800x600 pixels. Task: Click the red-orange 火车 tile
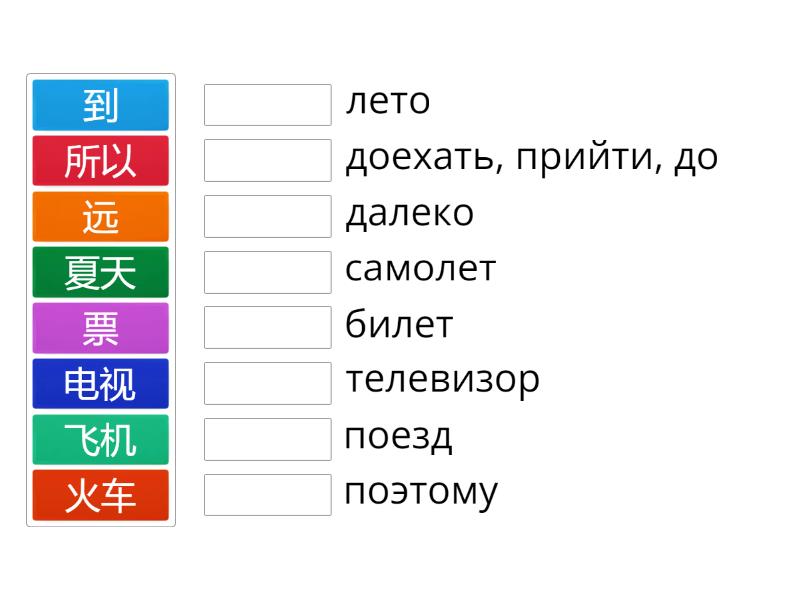[x=101, y=495]
